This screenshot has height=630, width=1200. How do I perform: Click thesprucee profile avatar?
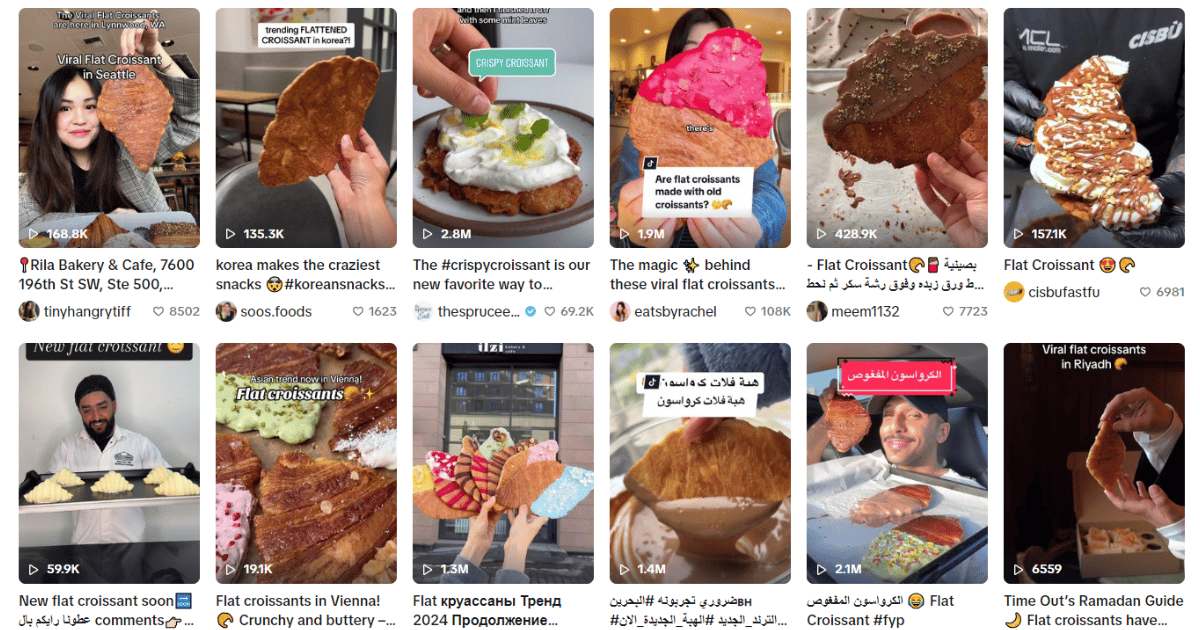click(x=423, y=311)
